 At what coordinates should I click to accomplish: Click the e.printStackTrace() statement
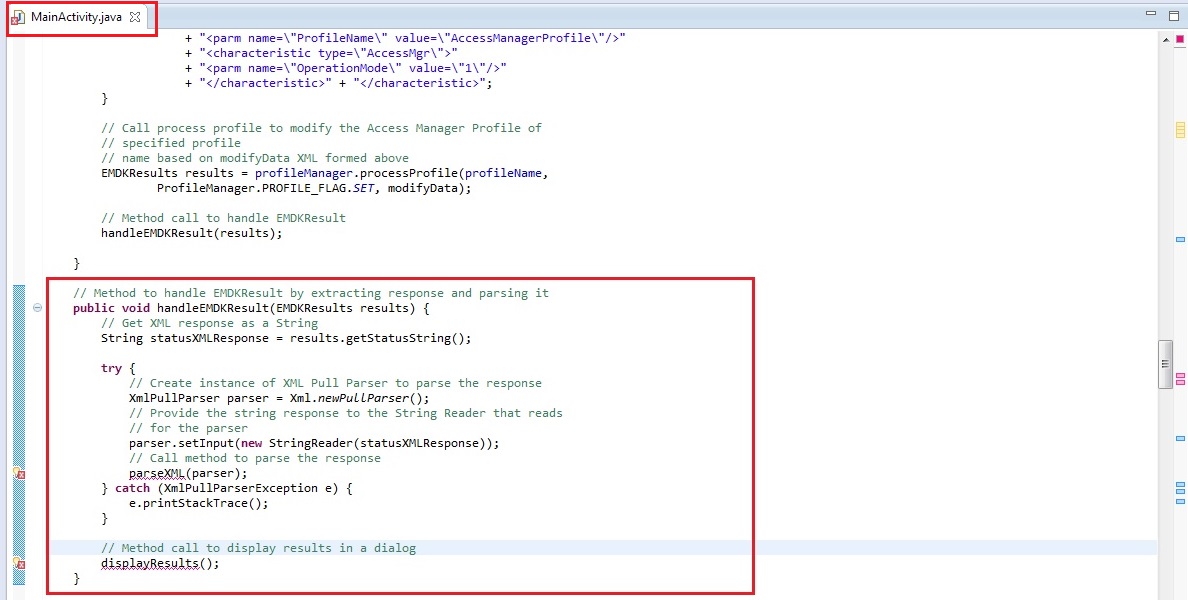click(x=199, y=503)
